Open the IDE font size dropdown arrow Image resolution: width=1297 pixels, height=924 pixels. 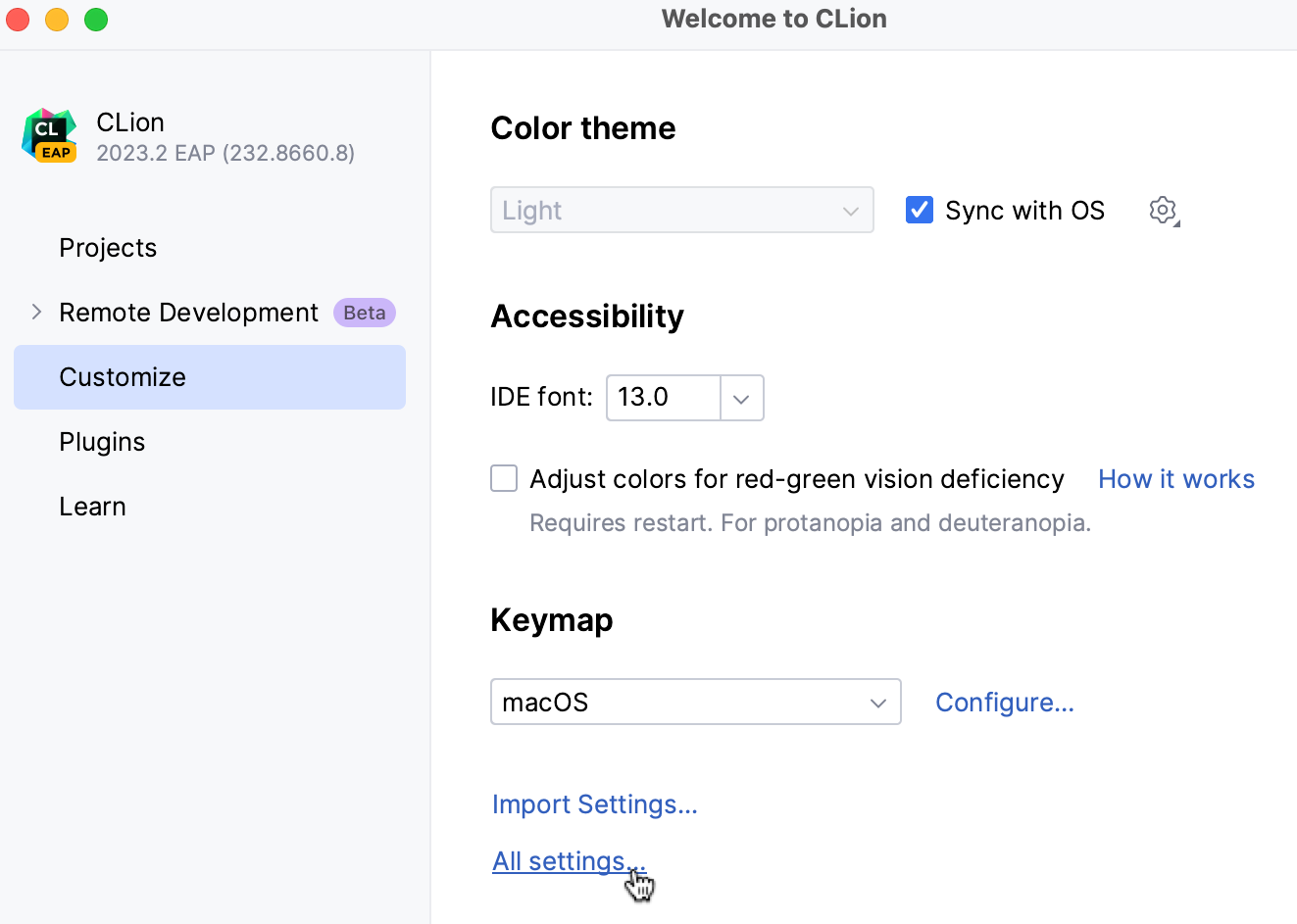(742, 398)
